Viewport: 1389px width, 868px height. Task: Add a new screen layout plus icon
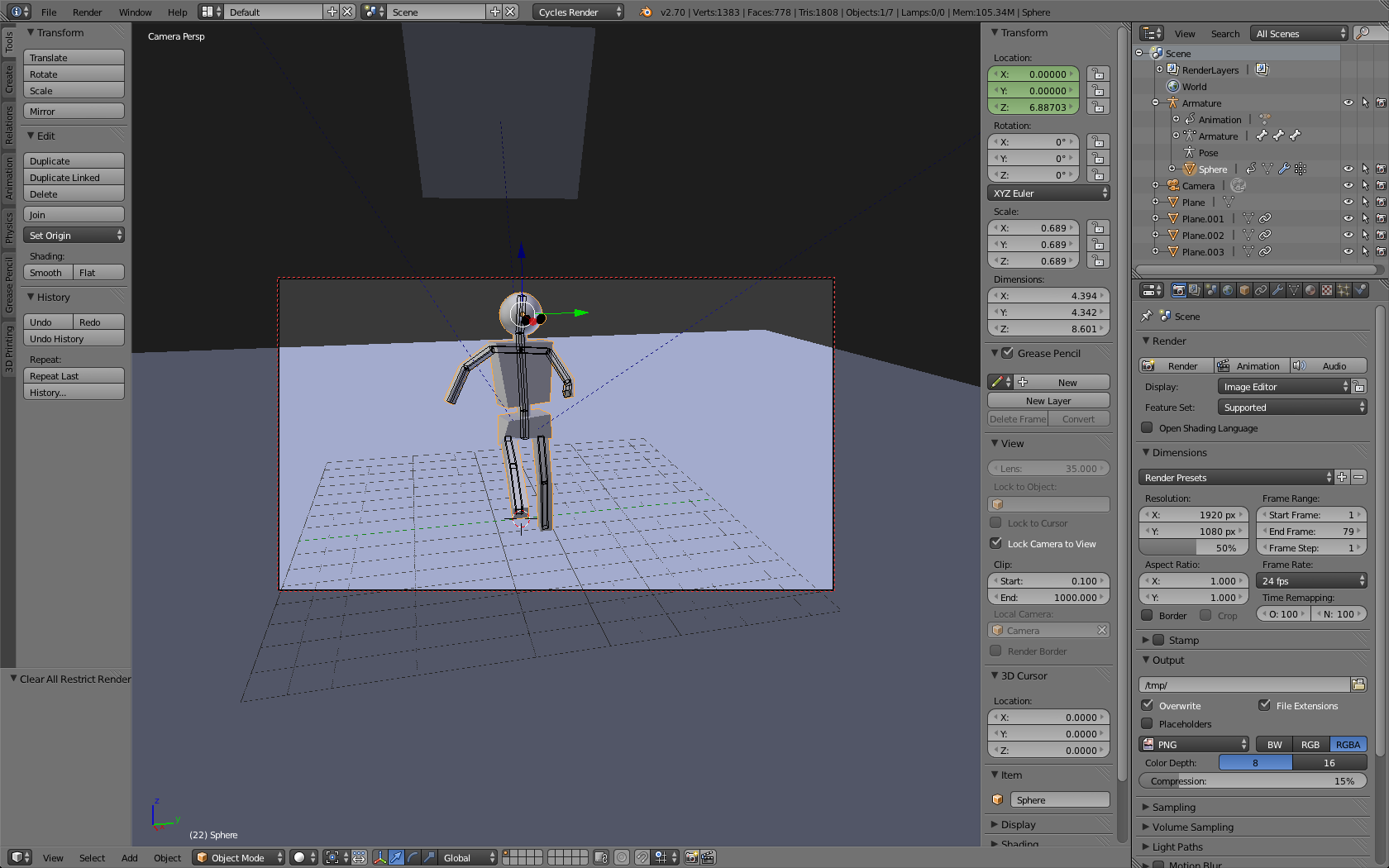(x=332, y=12)
